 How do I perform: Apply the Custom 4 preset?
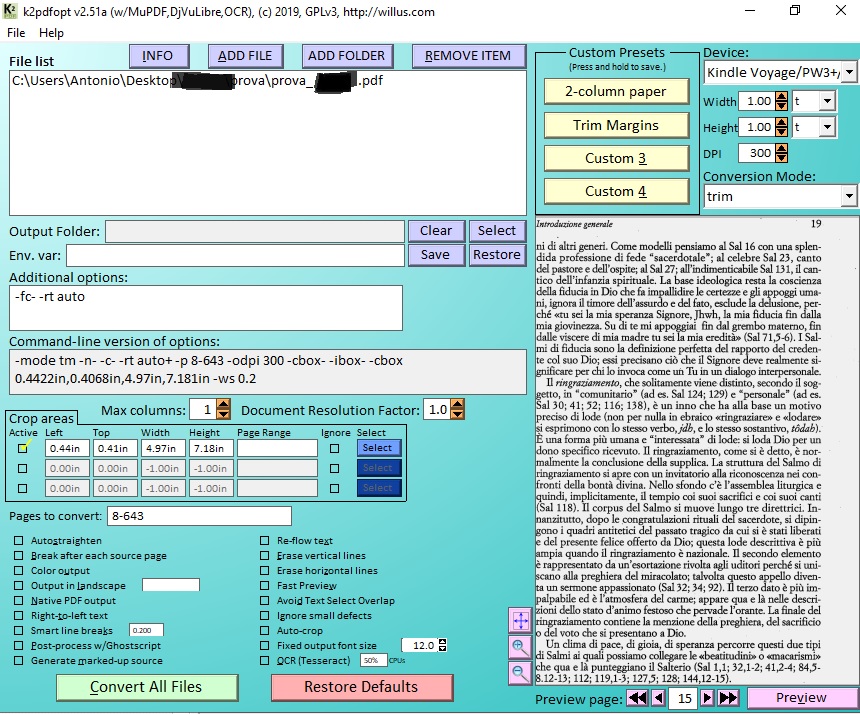click(x=616, y=191)
